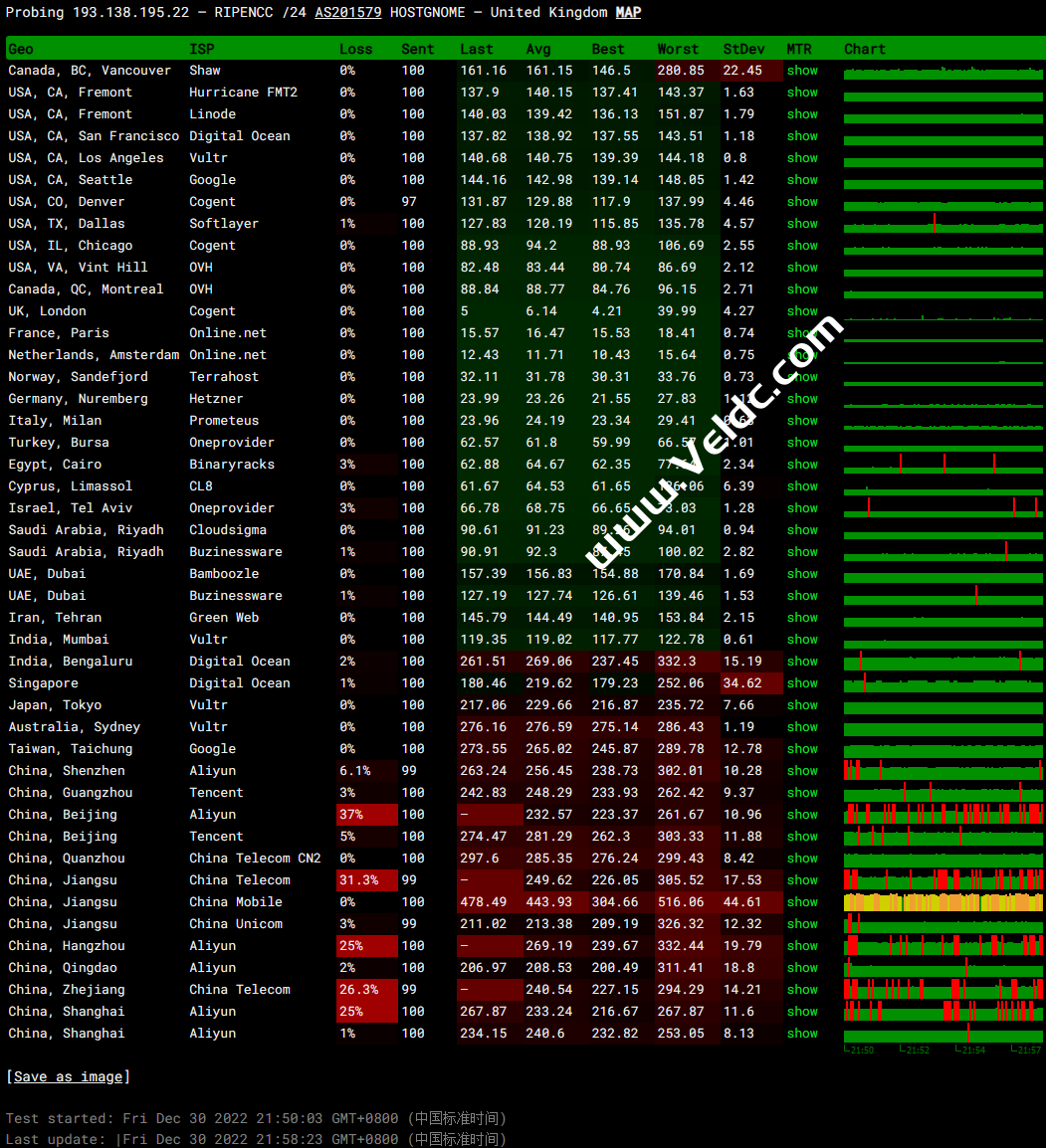The height and width of the screenshot is (1148, 1046).
Task: Show MTR for Australia Sydney Vultr row
Action: 802,727
